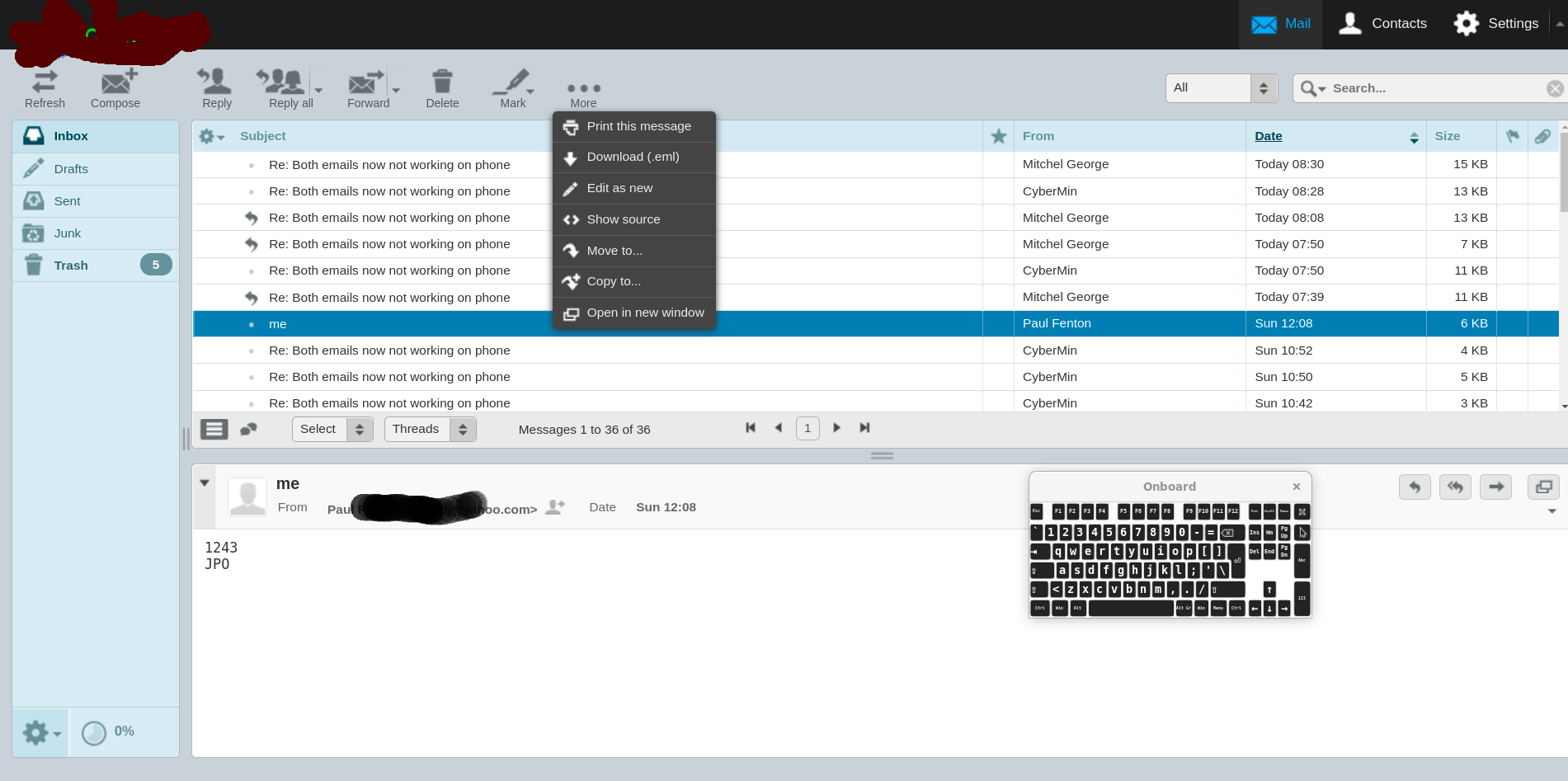Click the preview pane splitter handle
This screenshot has height=781, width=1568.
pos(882,455)
